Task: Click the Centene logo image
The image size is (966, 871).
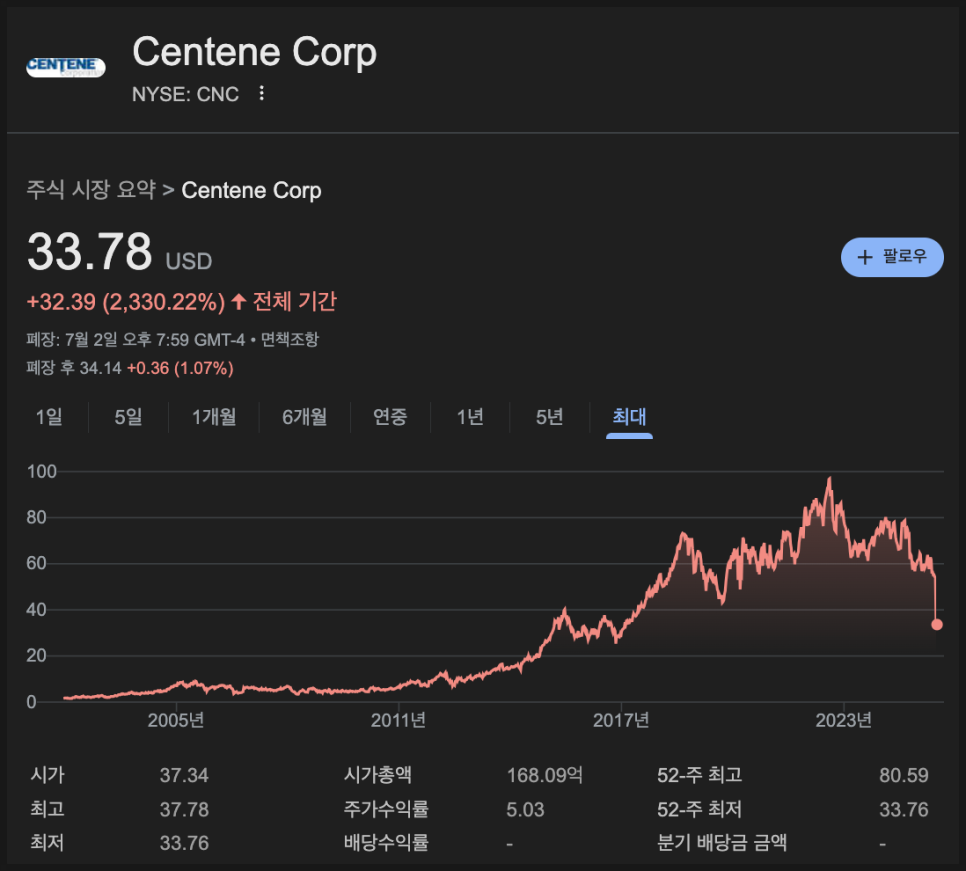Action: coord(65,67)
